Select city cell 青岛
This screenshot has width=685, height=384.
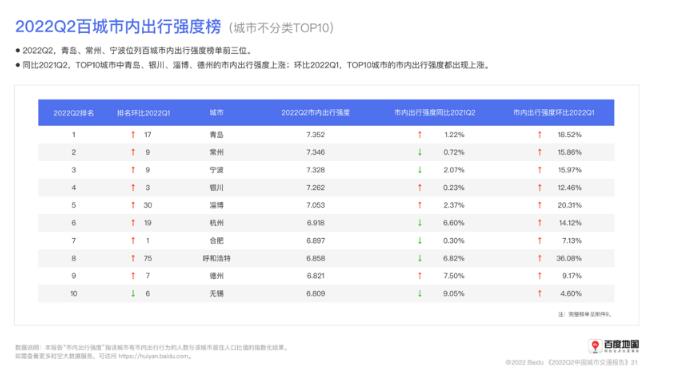coord(216,135)
